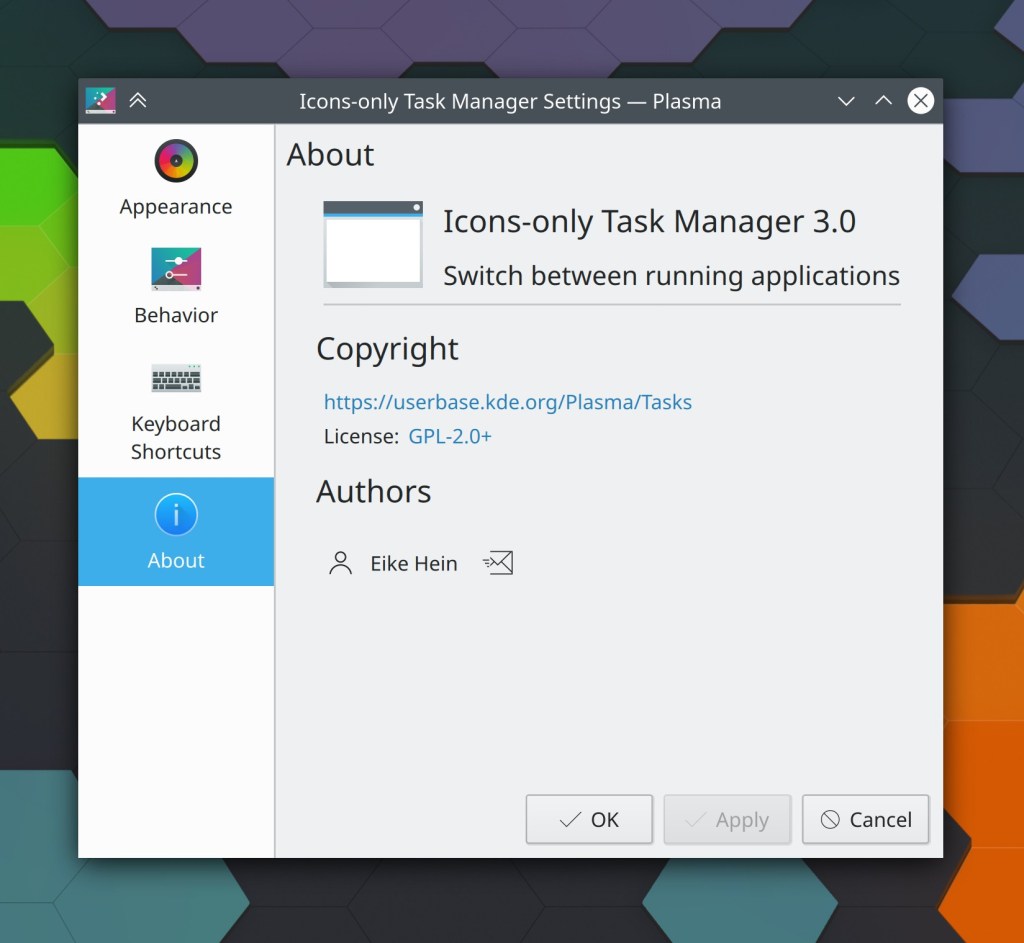1024x943 pixels.
Task: Open the window menu icon in title bar
Action: coord(100,101)
